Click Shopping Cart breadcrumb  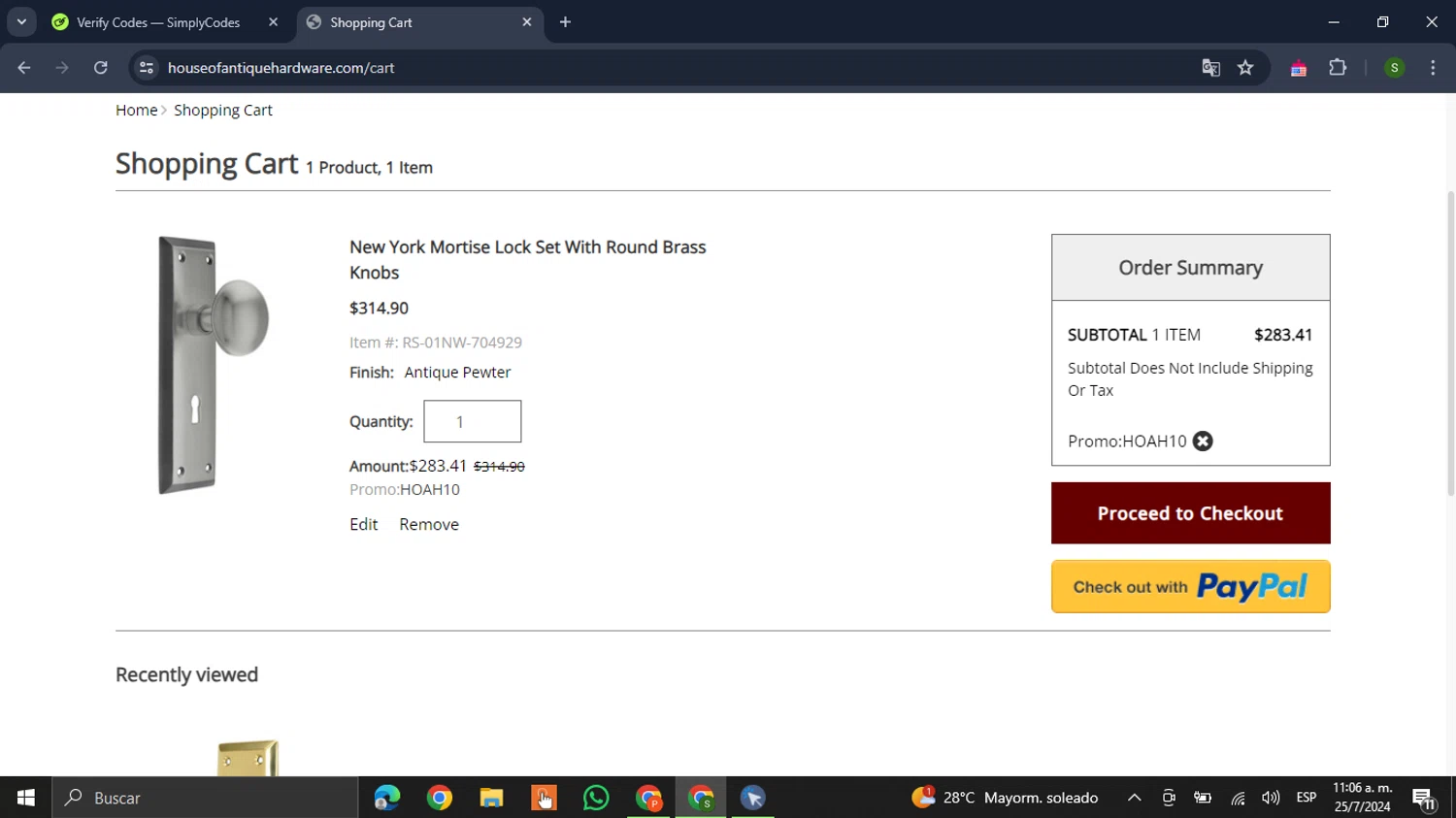223,111
